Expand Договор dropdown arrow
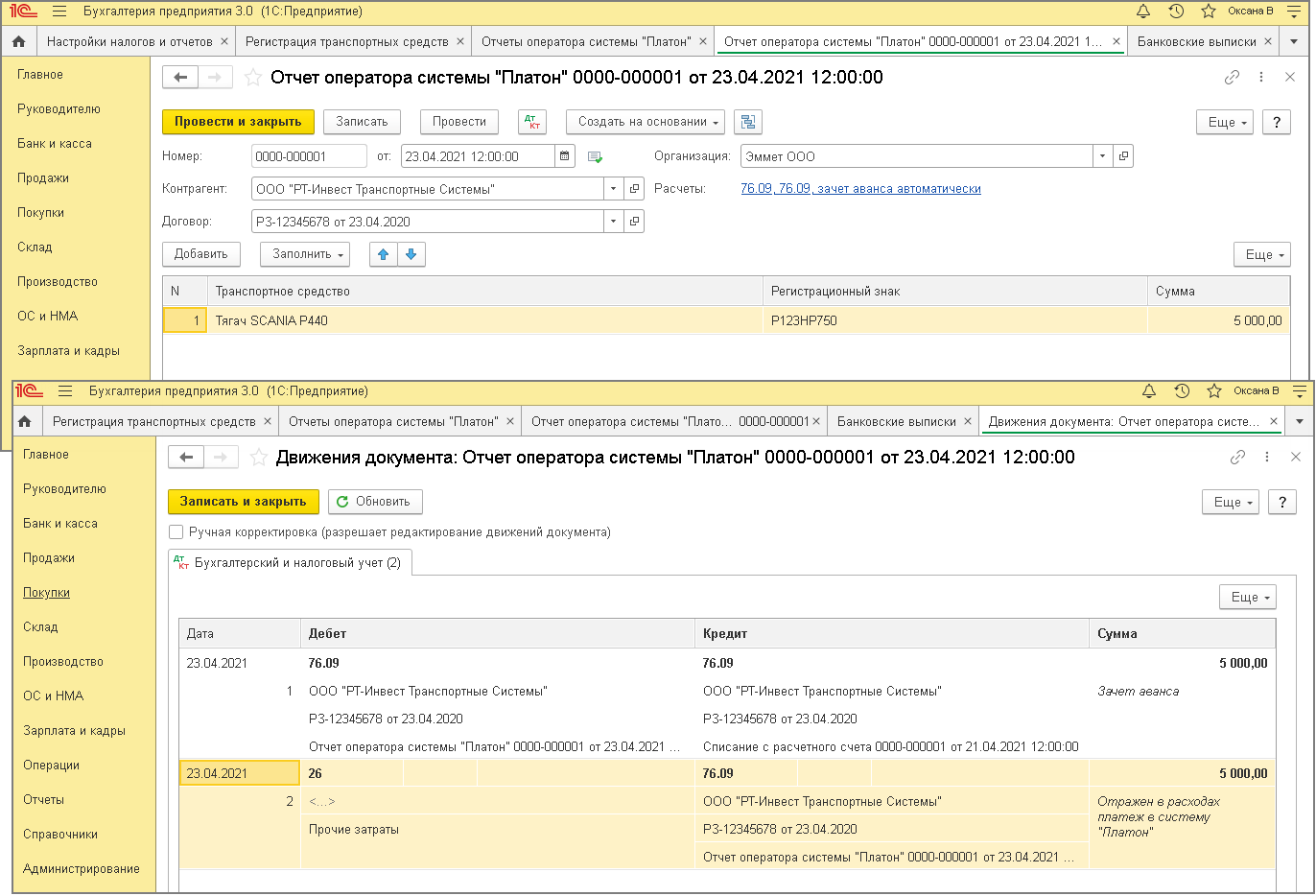The image size is (1316, 896). pyautogui.click(x=614, y=222)
